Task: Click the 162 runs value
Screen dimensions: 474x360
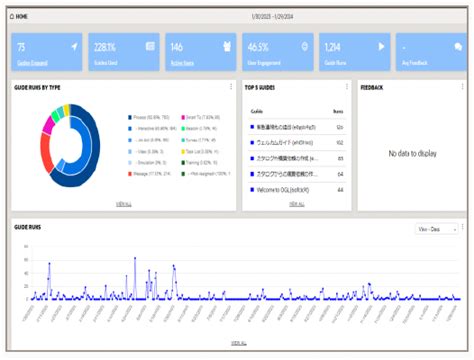Action: coord(340,143)
